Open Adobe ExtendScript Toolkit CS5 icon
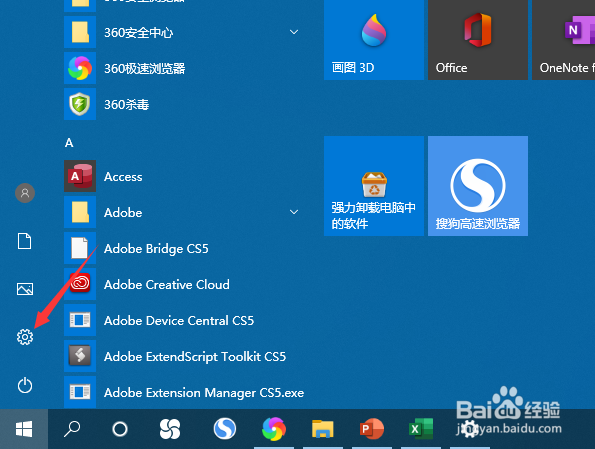595x449 pixels. 80,356
